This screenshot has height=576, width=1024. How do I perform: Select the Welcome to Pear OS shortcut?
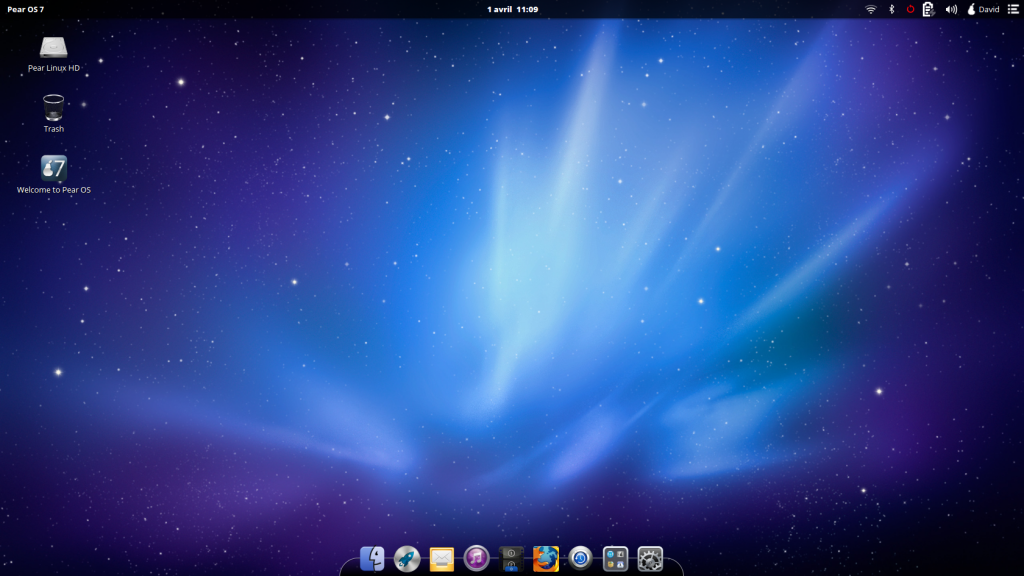[54, 168]
